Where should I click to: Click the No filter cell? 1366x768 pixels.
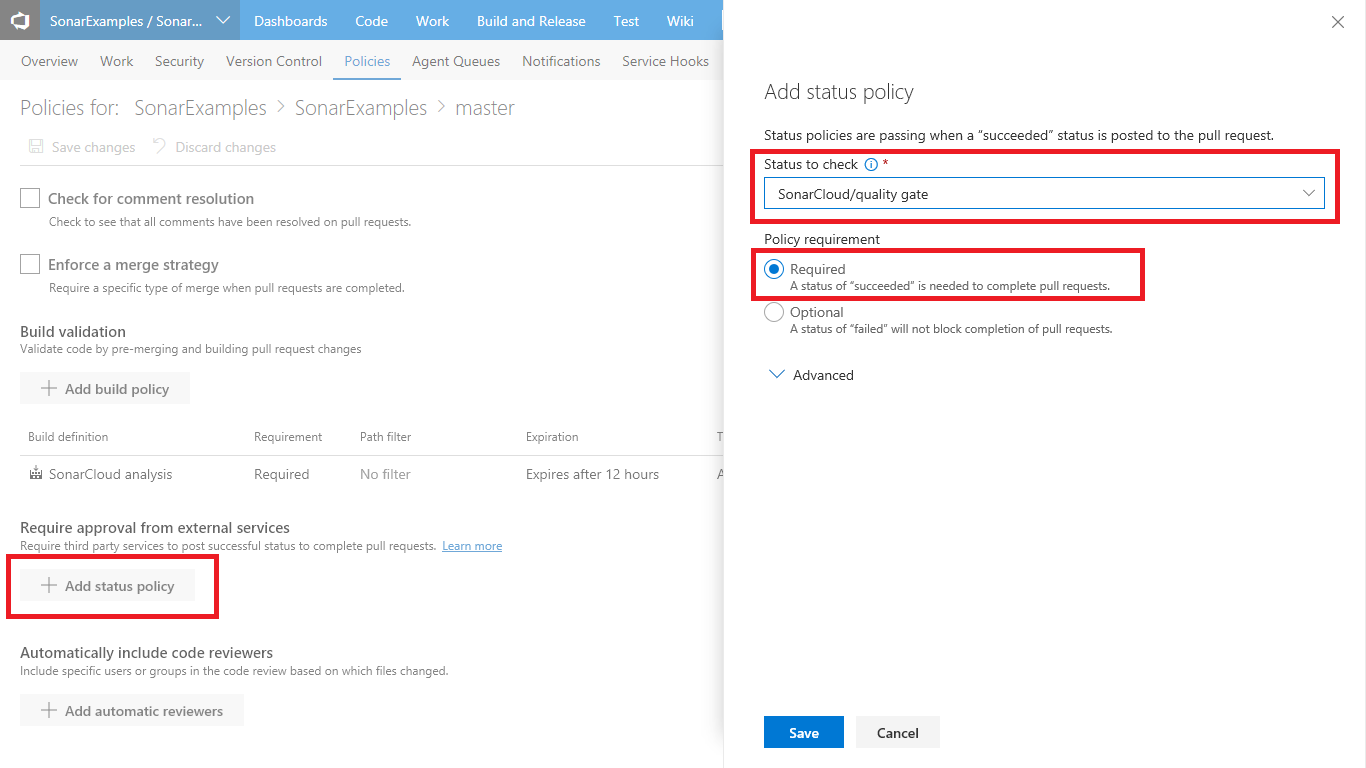(x=385, y=474)
